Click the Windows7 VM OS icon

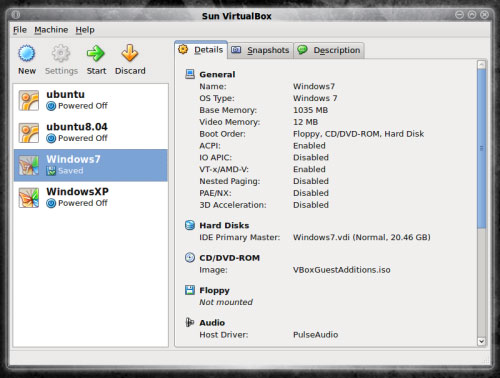29,165
